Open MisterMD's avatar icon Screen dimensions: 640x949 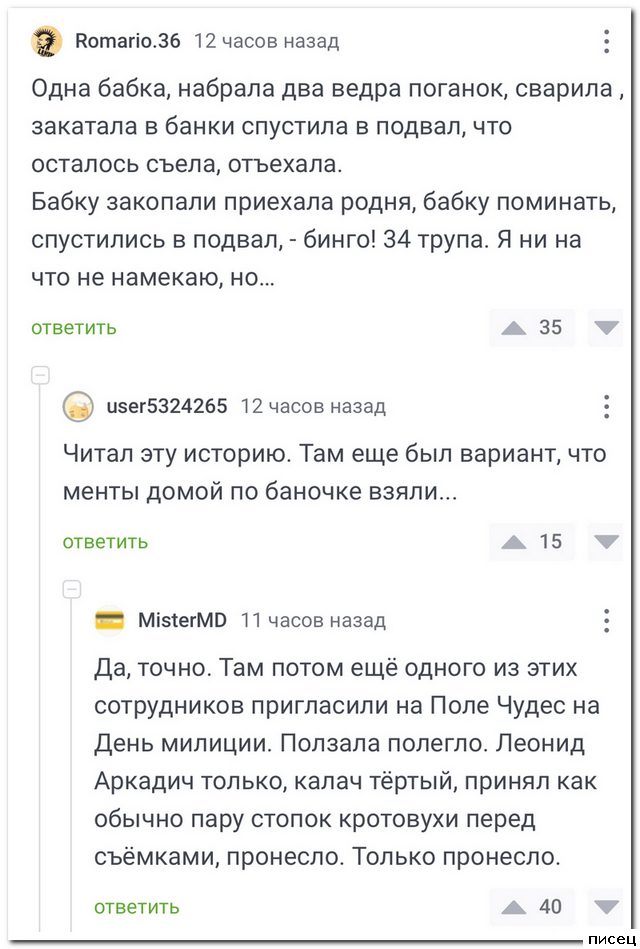(110, 620)
